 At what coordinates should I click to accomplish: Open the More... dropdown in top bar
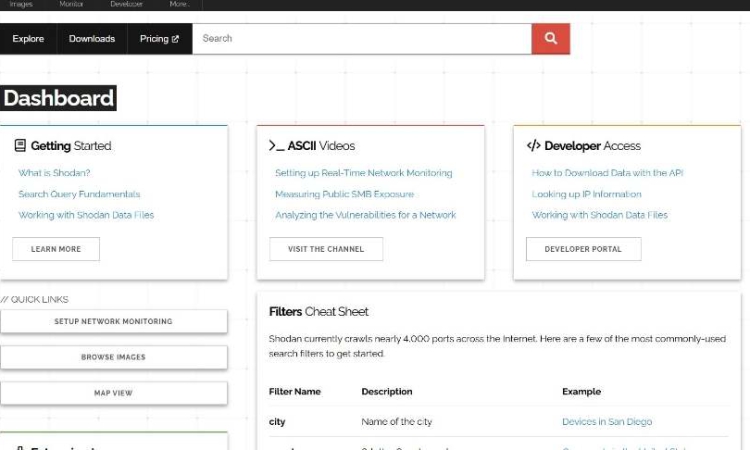click(x=180, y=4)
